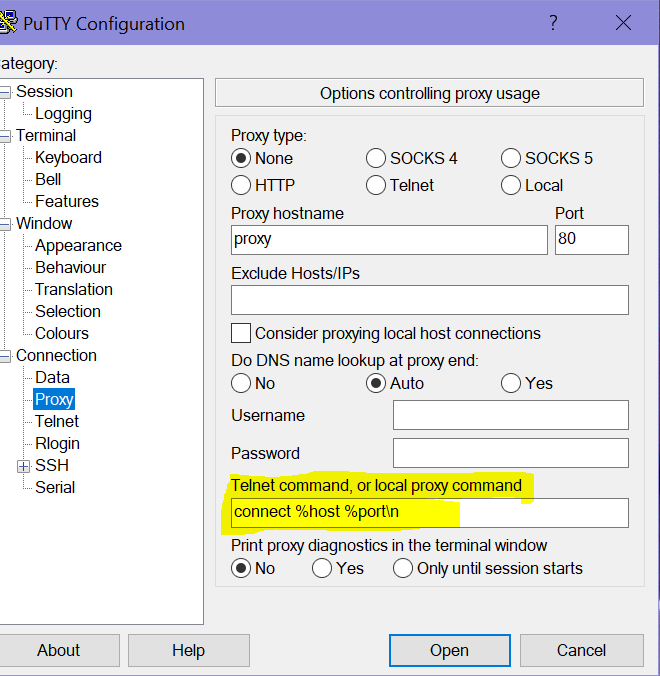Focus the proxy Port field
This screenshot has height=676, width=660.
tap(592, 240)
